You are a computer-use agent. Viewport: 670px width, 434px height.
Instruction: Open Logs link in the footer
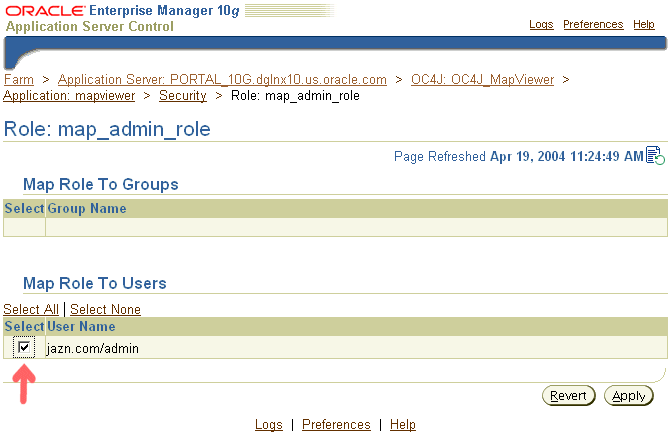pyautogui.click(x=269, y=425)
